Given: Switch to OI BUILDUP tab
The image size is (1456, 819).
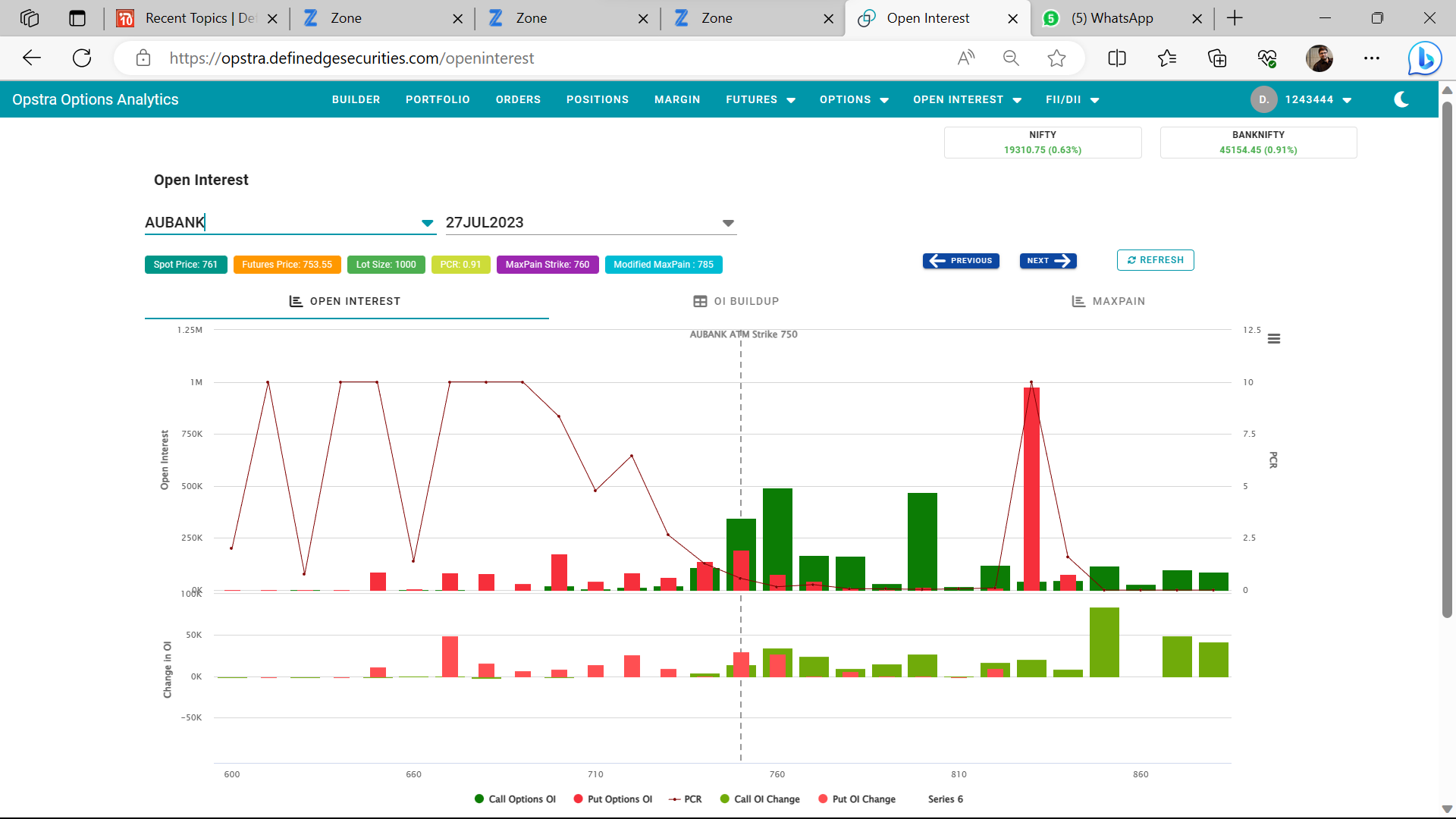Looking at the screenshot, I should (x=736, y=301).
